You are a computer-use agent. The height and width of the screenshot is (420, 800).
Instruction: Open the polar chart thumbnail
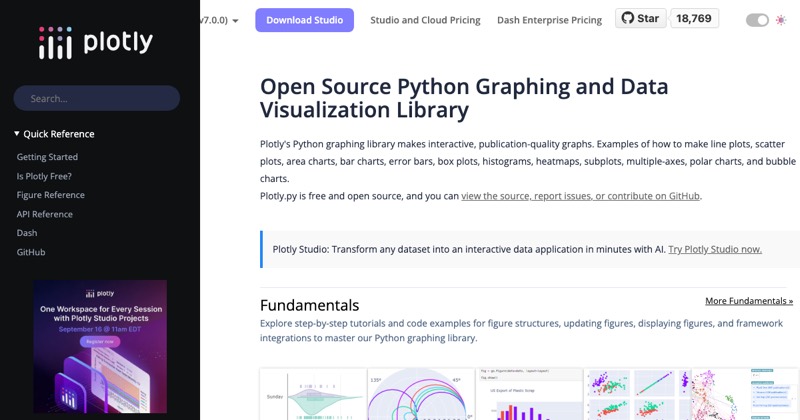tap(421, 394)
